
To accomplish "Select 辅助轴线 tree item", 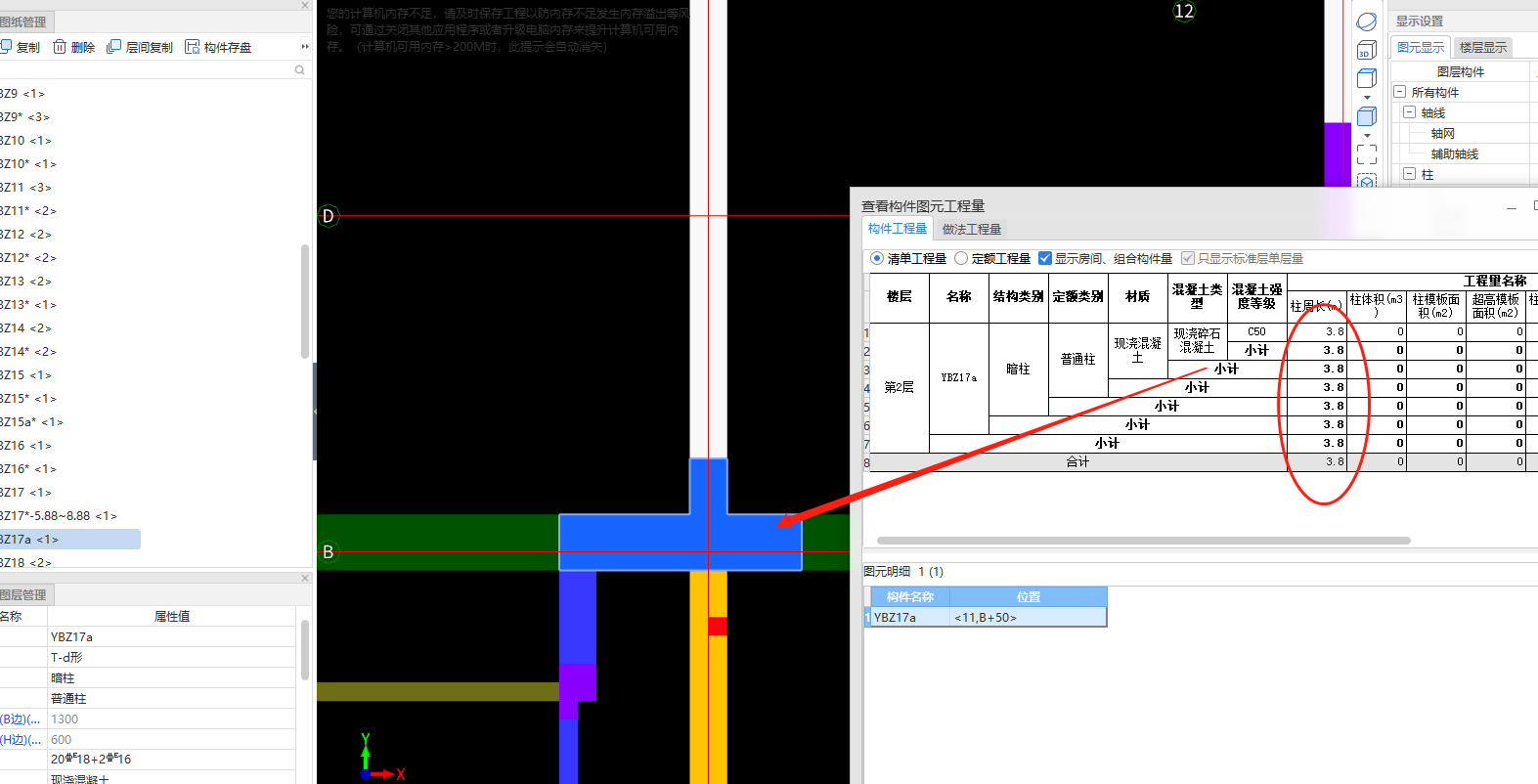I will point(1455,153).
